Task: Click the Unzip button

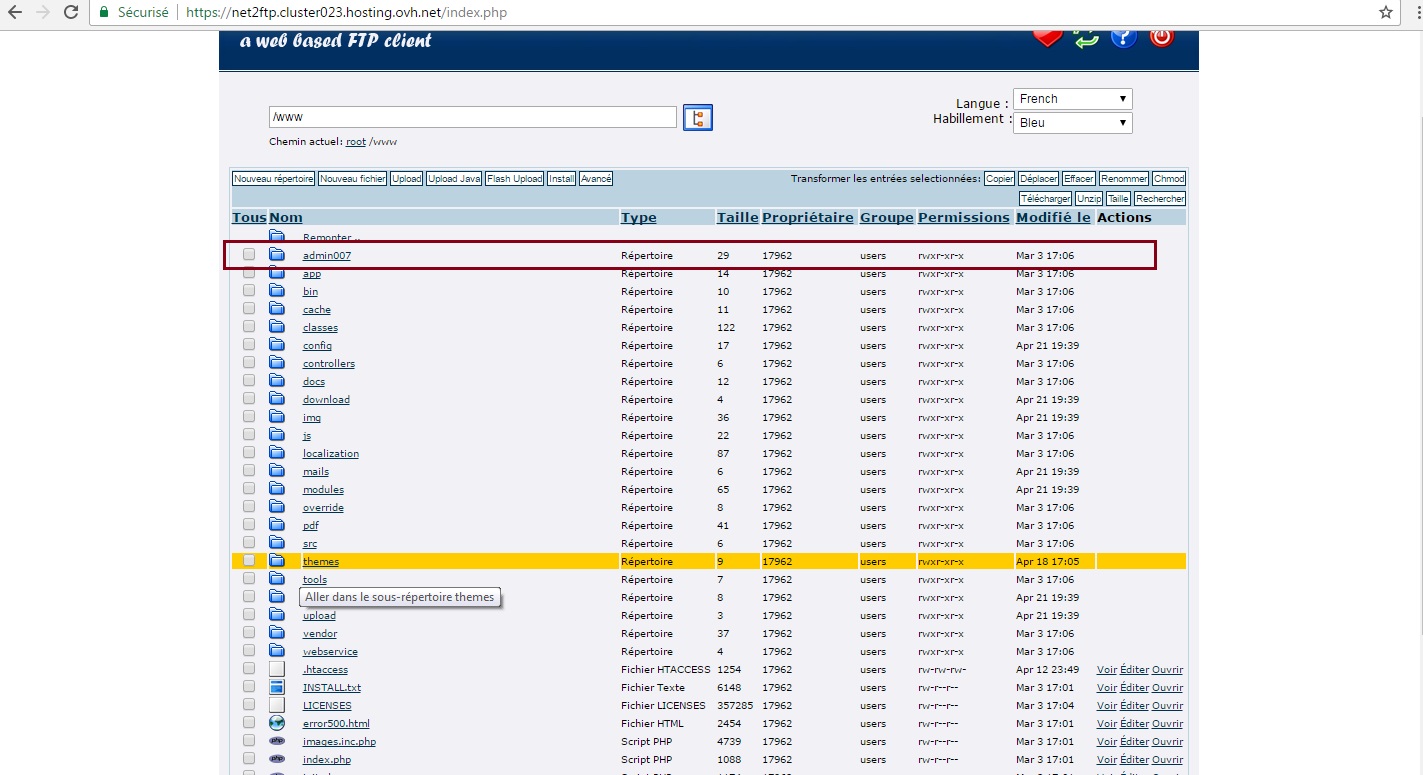Action: click(1089, 199)
